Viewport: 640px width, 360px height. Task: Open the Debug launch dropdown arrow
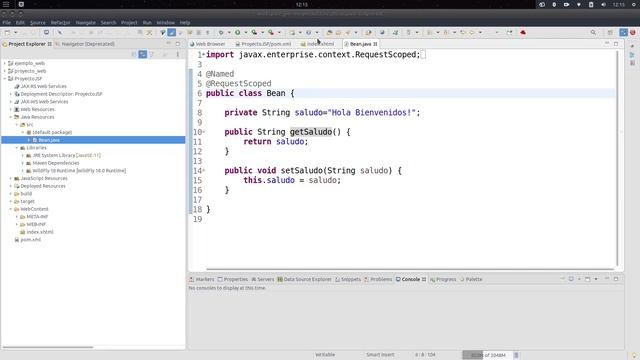click(229, 32)
